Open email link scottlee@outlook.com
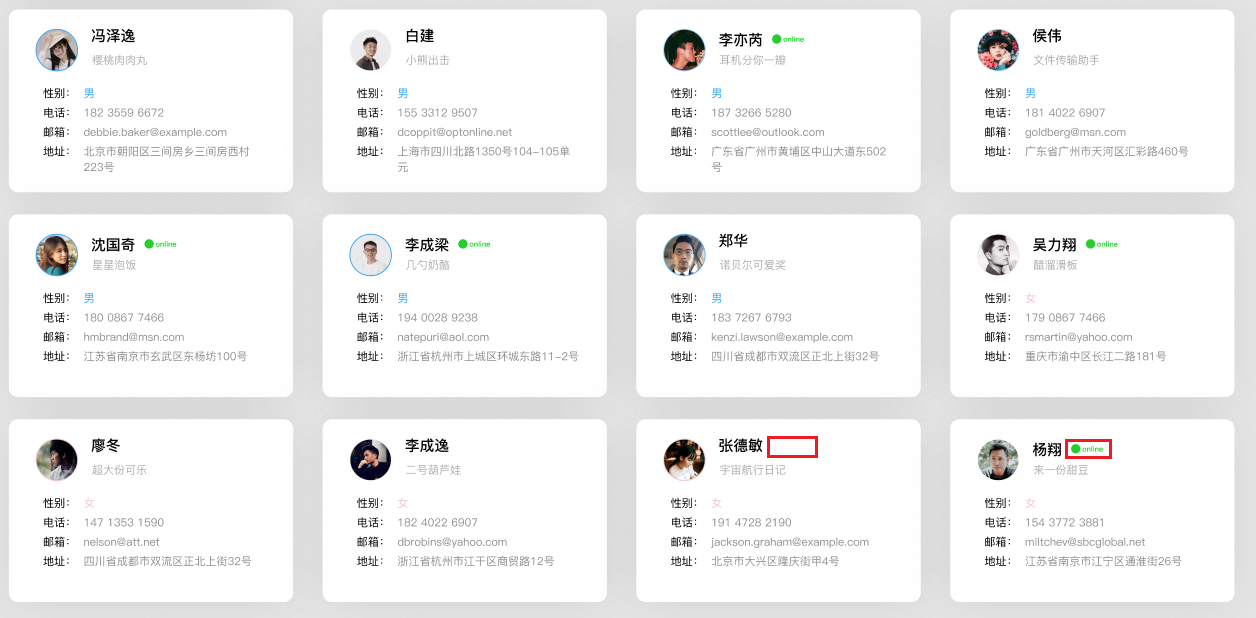Viewport: 1256px width, 618px height. coord(768,132)
